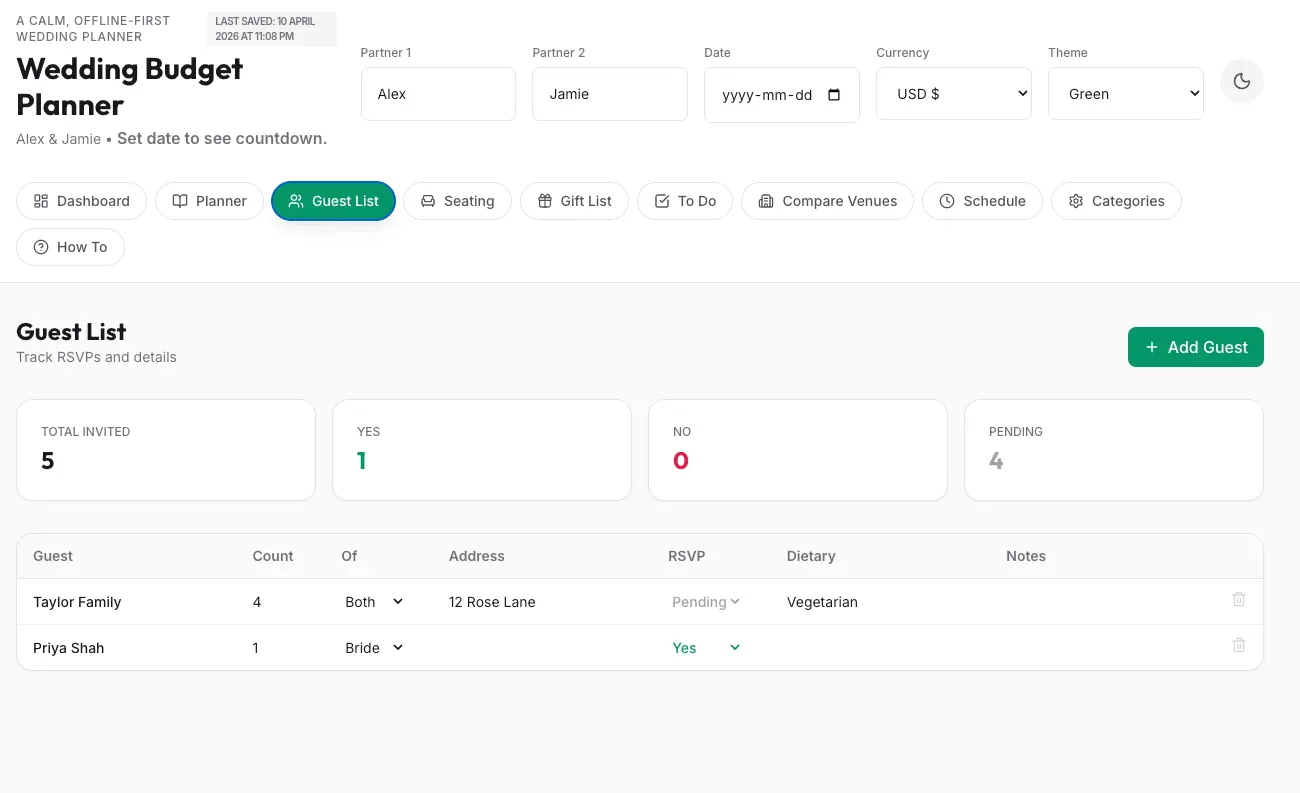Toggle dark mode with the moon icon

point(1241,82)
